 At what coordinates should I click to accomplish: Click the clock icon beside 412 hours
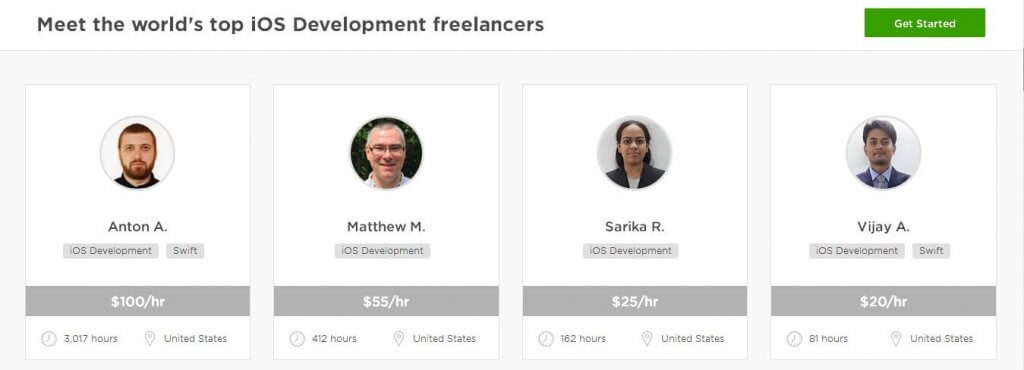(x=297, y=339)
